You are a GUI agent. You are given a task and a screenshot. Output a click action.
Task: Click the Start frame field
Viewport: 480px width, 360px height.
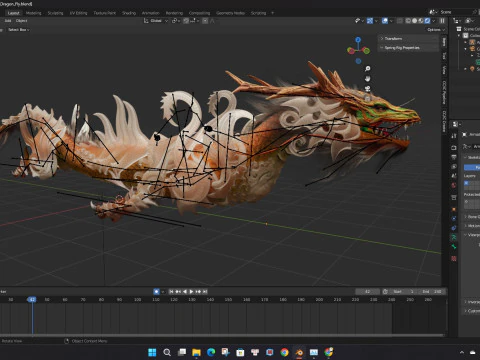[x=404, y=292]
